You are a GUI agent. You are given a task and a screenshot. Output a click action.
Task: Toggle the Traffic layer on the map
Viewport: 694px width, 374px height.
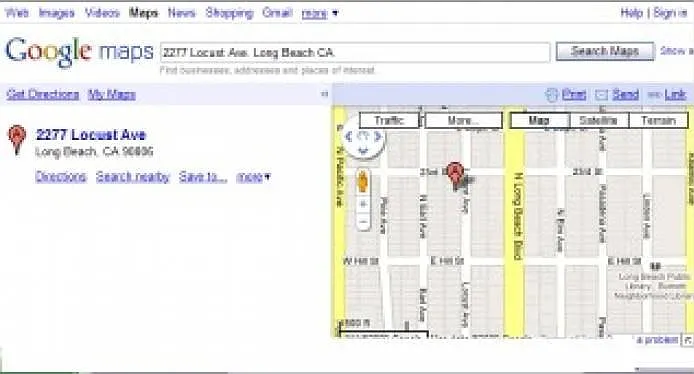(389, 120)
